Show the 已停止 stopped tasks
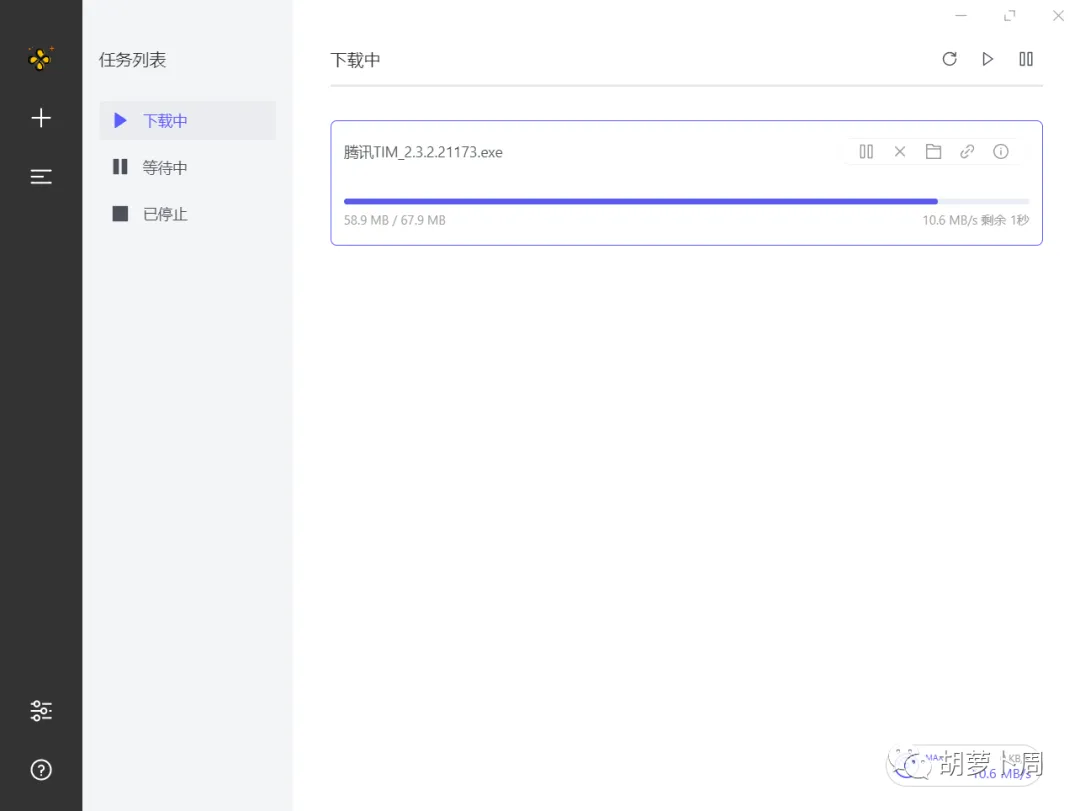1080x811 pixels. pyautogui.click(x=187, y=214)
